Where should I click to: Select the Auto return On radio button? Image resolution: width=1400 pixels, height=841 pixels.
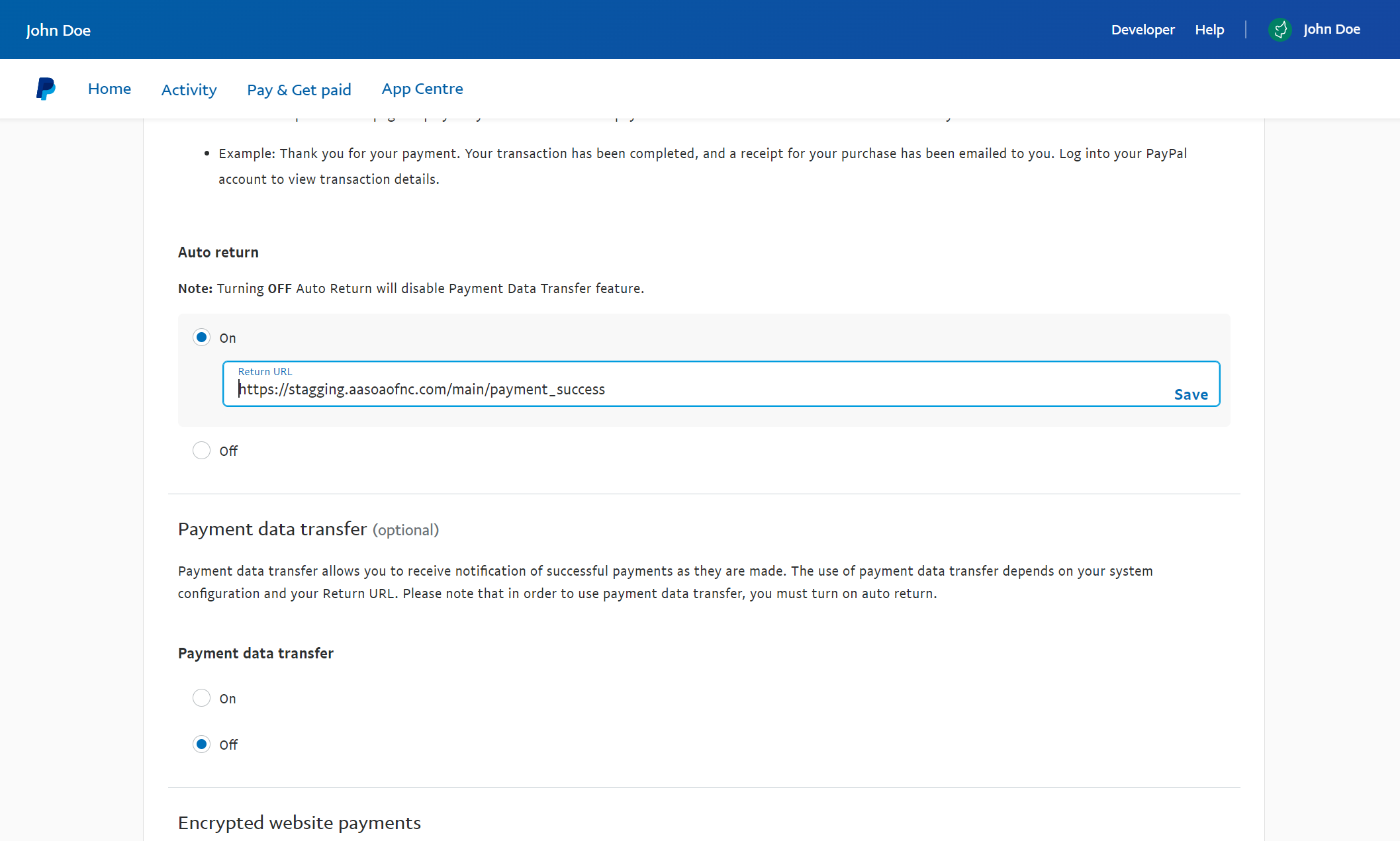point(201,337)
